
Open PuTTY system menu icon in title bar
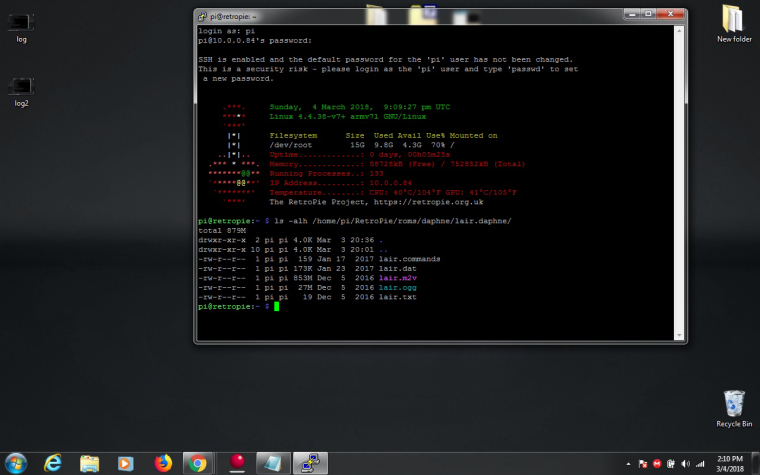(x=203, y=16)
